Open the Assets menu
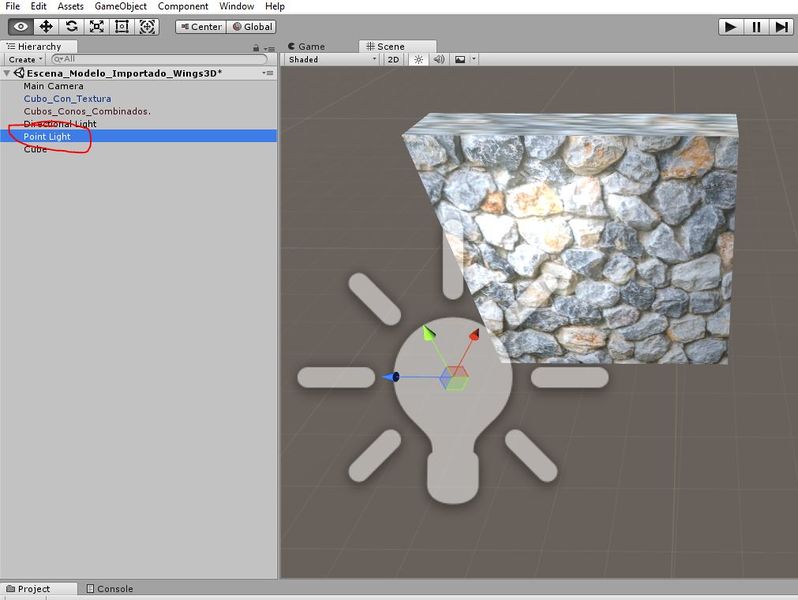Image resolution: width=798 pixels, height=600 pixels. 70,6
